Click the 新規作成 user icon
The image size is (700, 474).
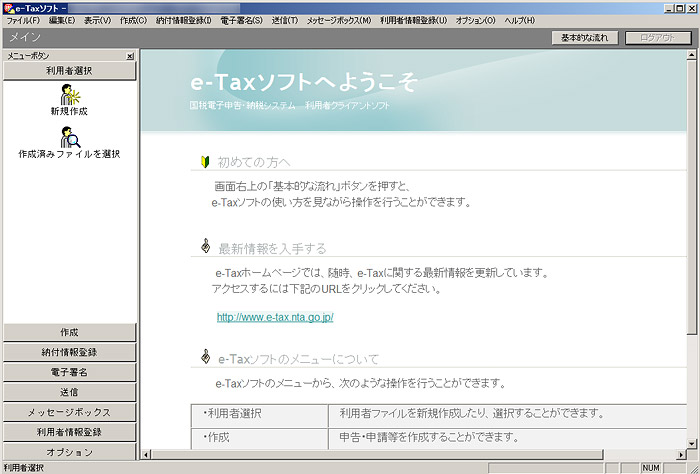(x=69, y=95)
